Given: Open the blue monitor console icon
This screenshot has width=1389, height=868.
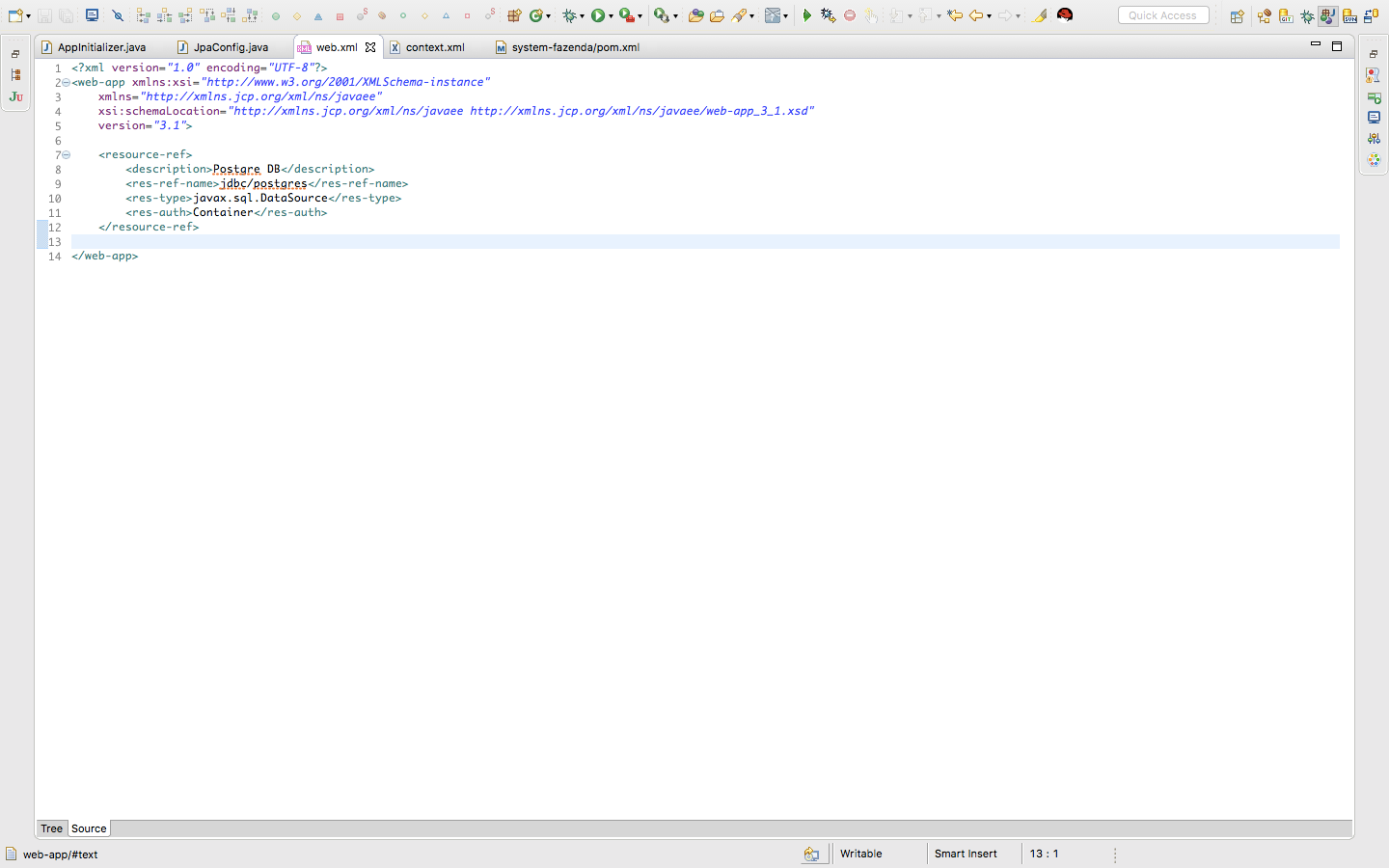Looking at the screenshot, I should tap(92, 15).
